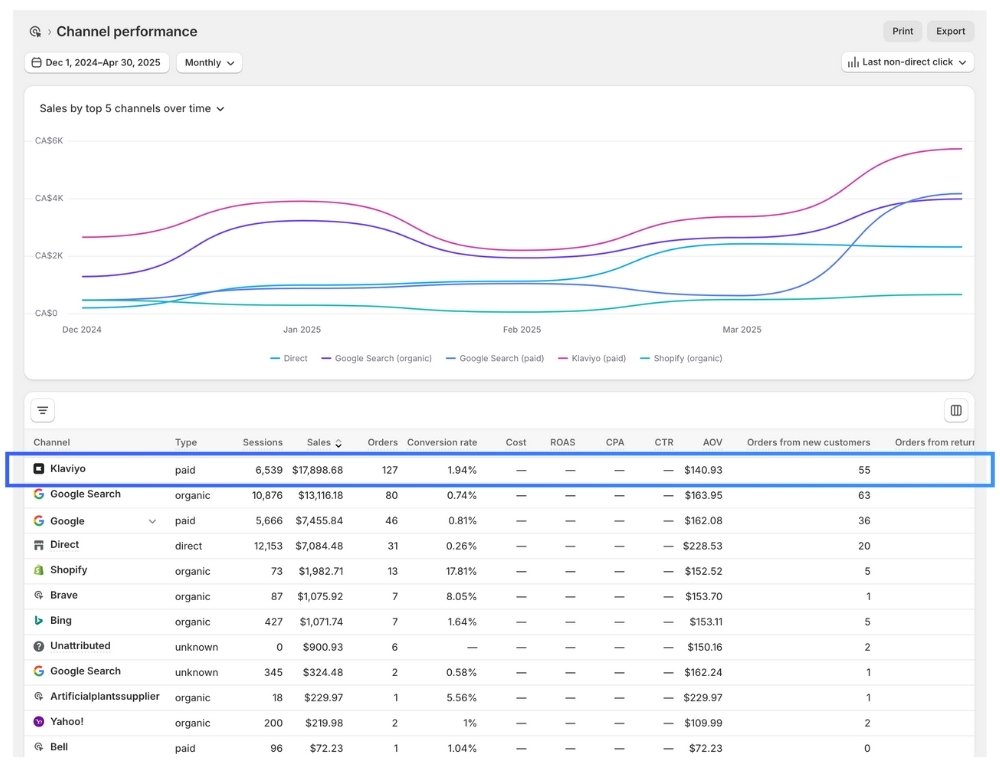Click the Brave channel name
This screenshot has width=1000, height=767.
64,595
